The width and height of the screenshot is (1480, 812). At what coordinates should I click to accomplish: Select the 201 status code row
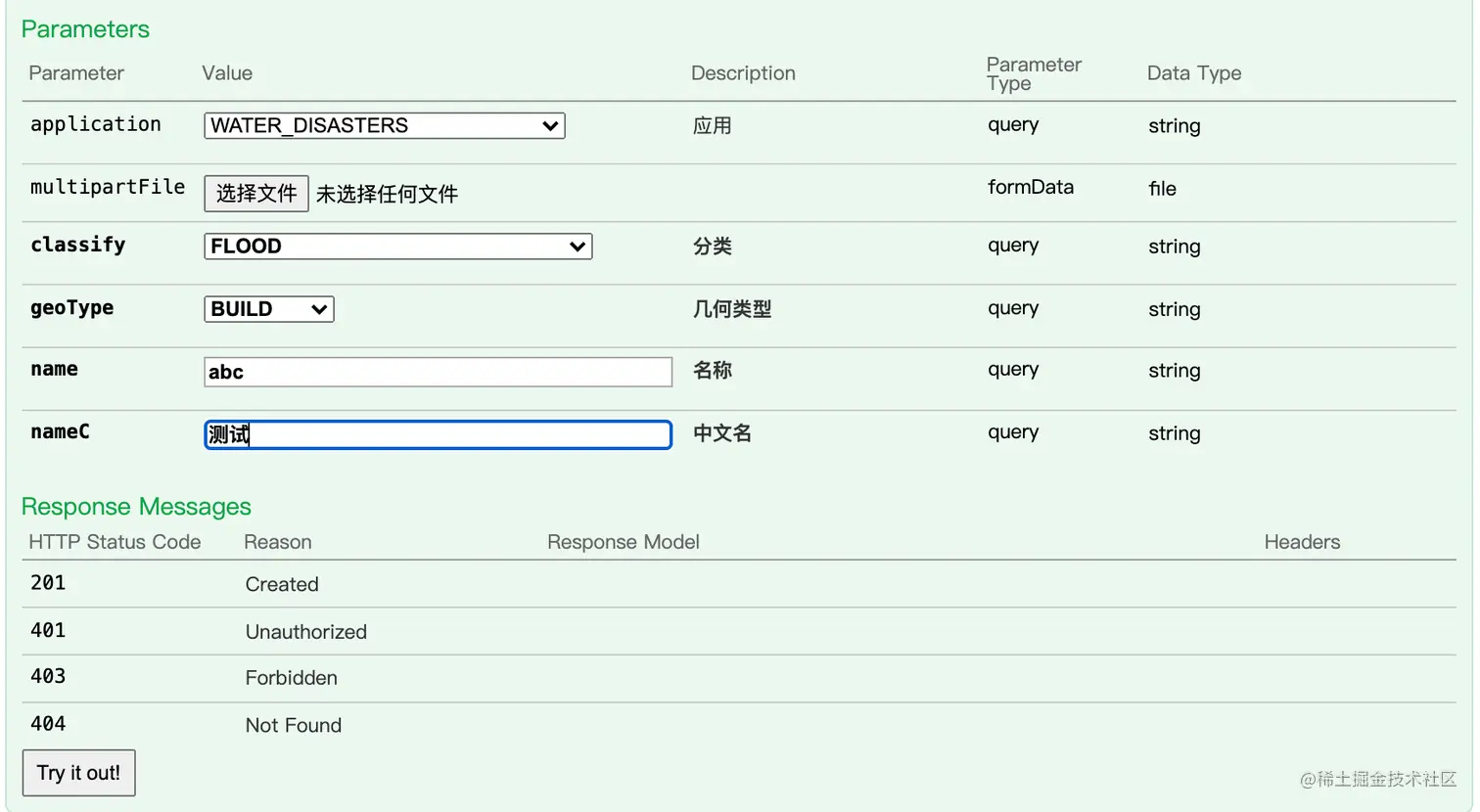click(48, 583)
